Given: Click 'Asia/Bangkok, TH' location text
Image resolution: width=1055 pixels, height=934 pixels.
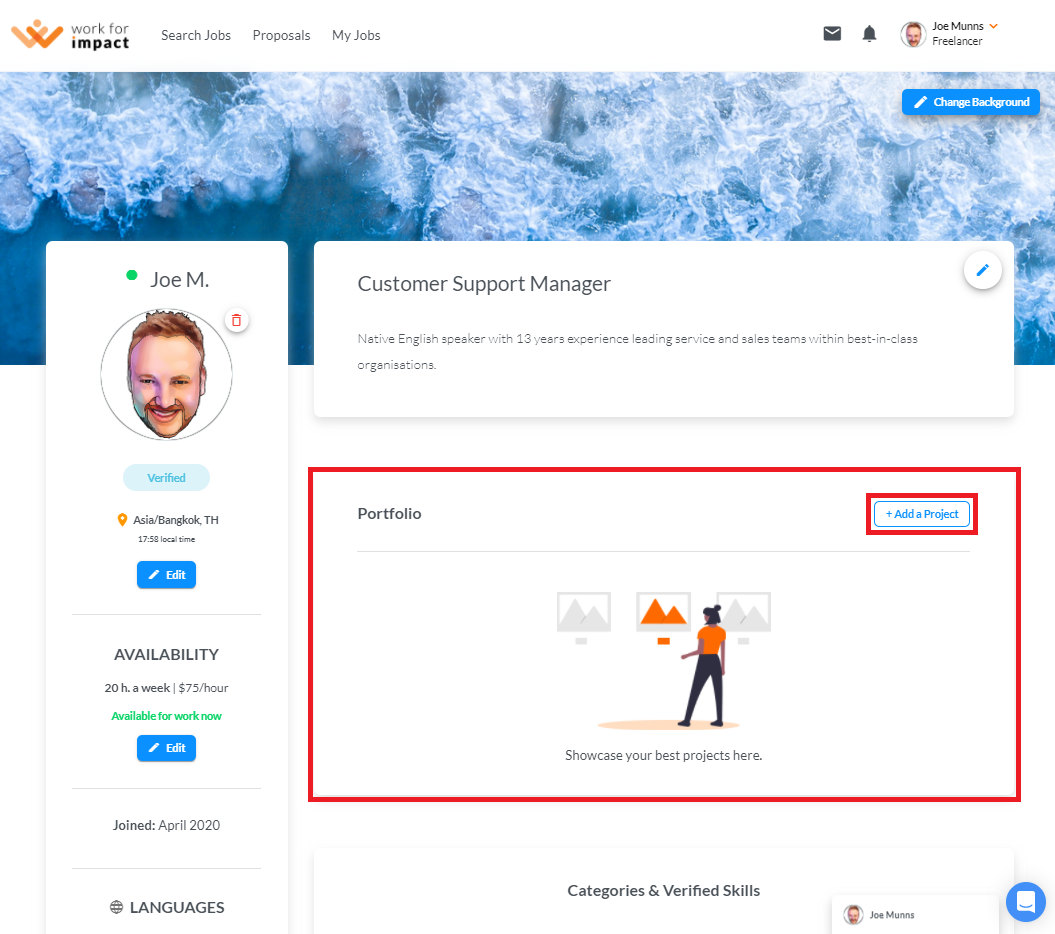Looking at the screenshot, I should [176, 519].
